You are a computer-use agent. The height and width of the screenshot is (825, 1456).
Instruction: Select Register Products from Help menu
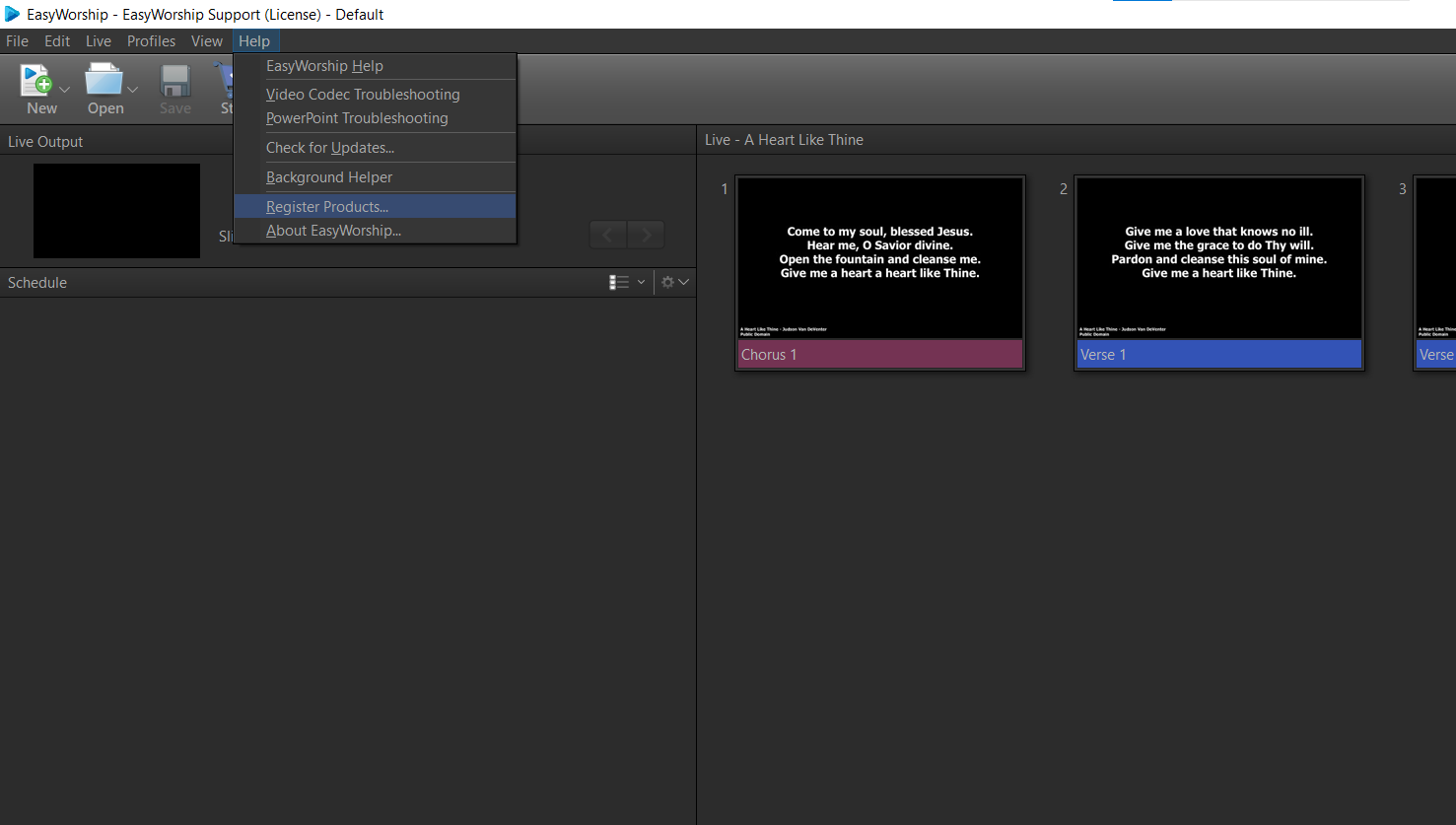tap(327, 207)
